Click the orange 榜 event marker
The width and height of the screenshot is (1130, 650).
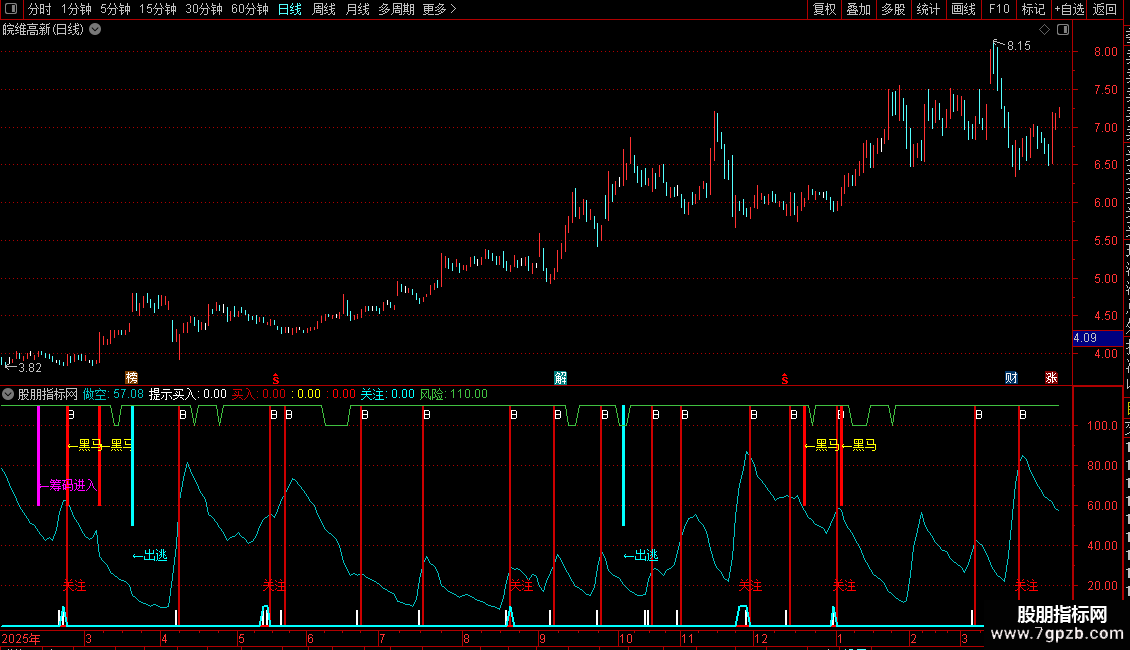[131, 378]
